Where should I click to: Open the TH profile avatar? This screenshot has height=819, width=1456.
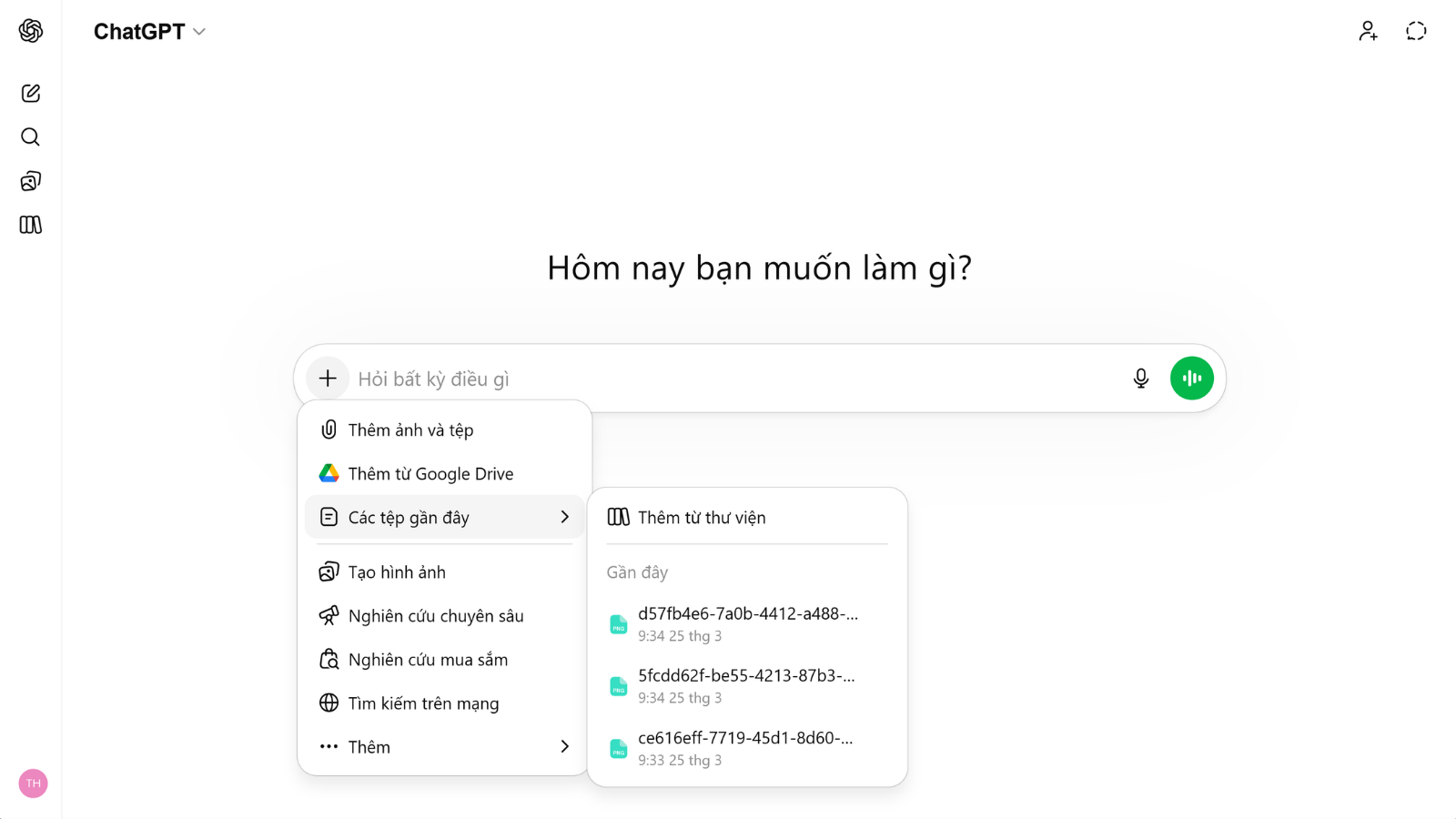pos(33,784)
